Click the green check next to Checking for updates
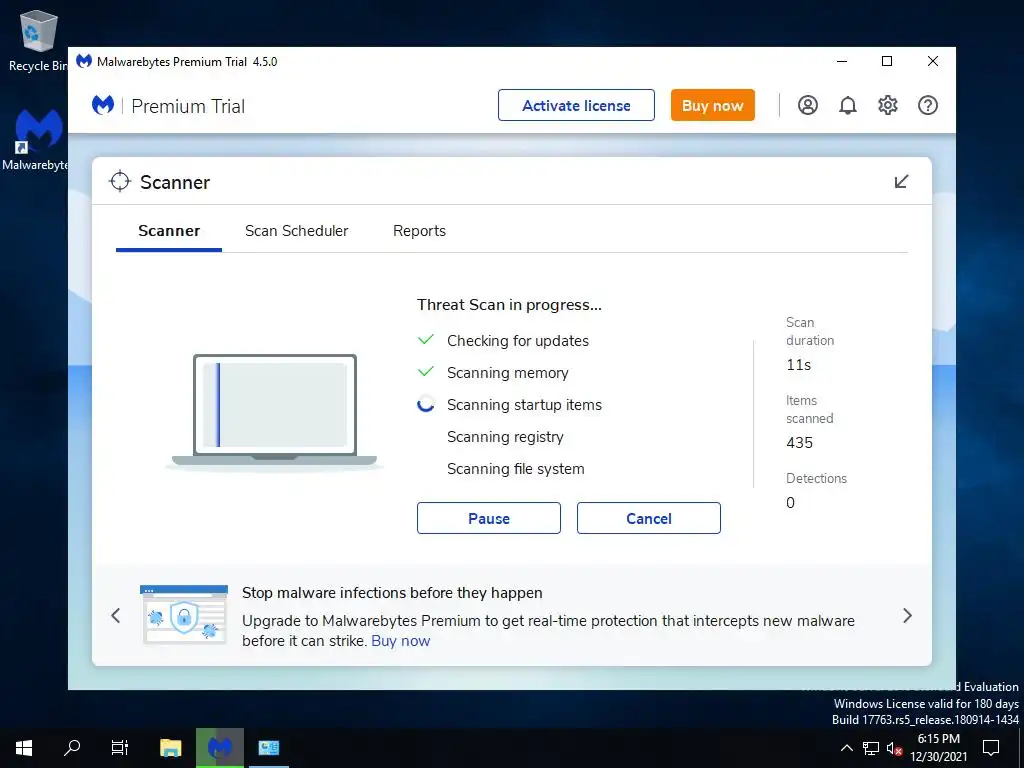Screen dimensions: 1024x768 point(425,340)
